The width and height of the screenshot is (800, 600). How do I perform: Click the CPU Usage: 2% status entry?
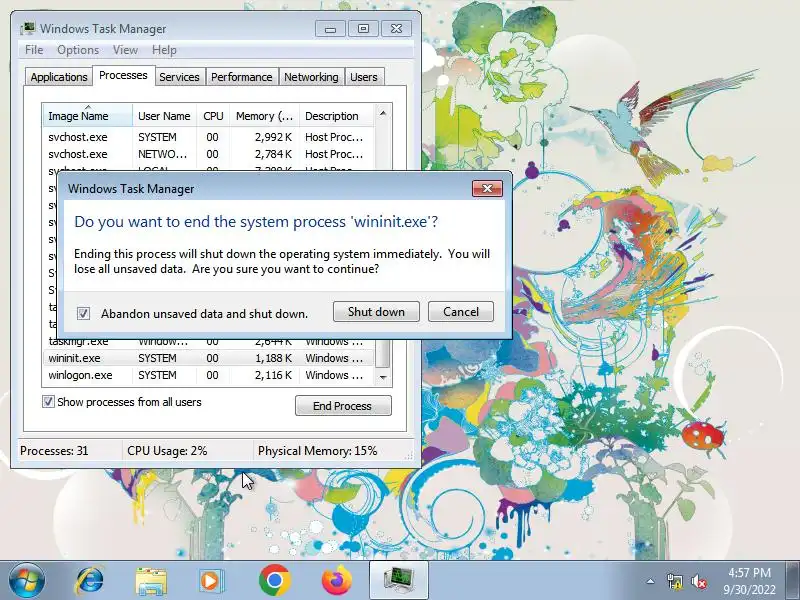[x=167, y=451]
